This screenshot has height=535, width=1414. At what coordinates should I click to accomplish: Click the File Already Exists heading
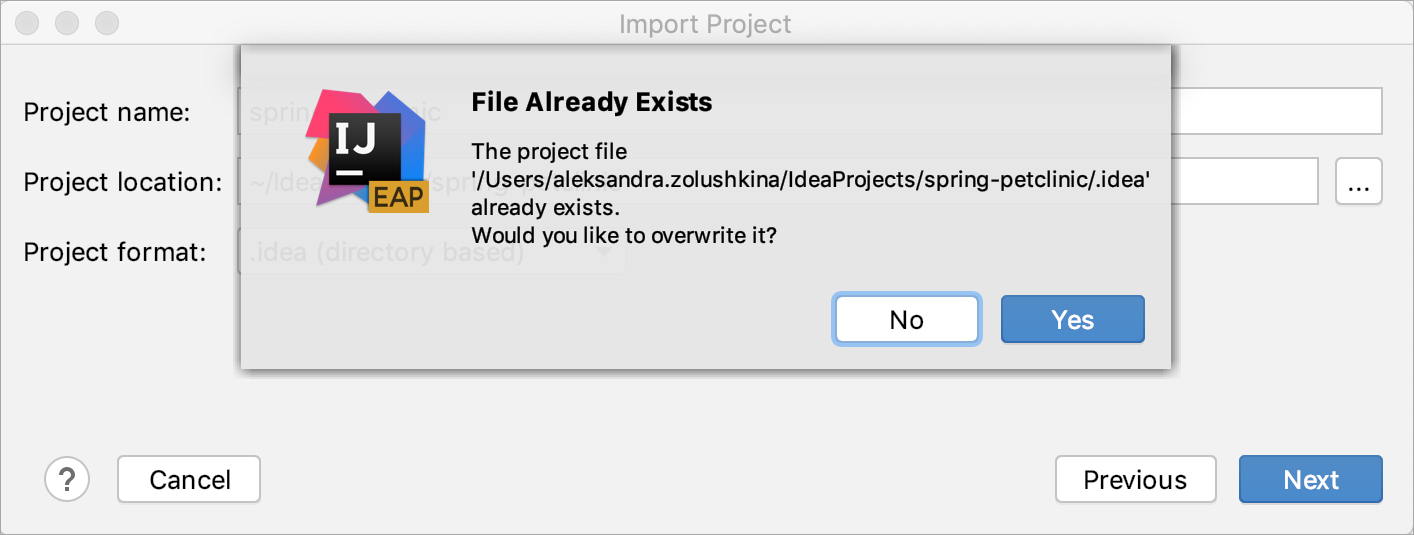point(592,102)
